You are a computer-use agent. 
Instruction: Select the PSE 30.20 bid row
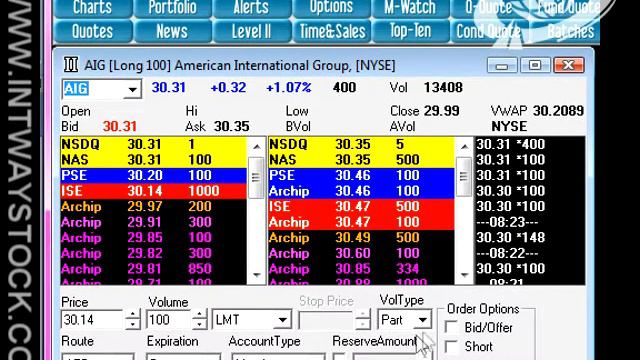[153, 176]
